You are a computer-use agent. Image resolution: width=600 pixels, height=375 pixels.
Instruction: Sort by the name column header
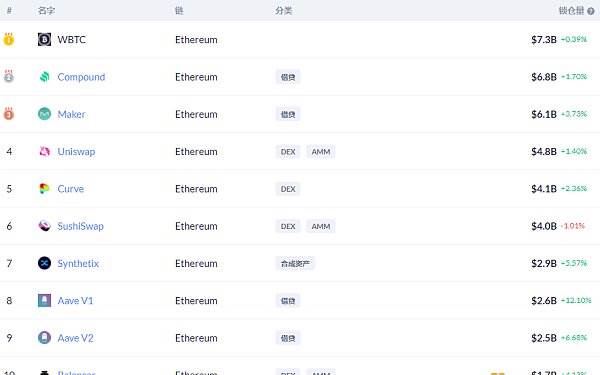click(46, 11)
